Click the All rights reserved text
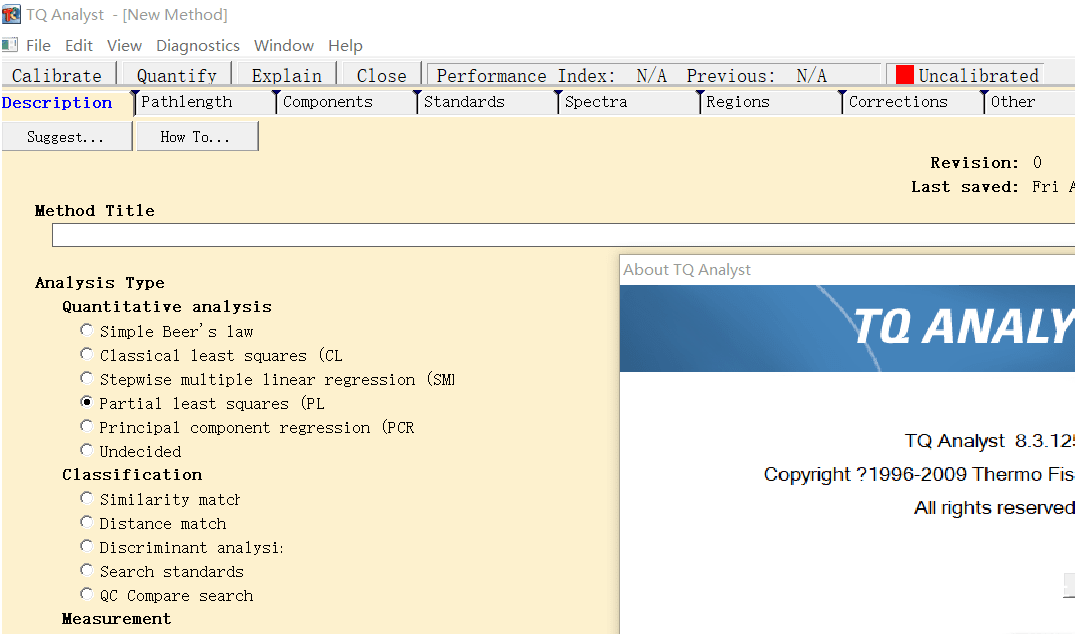Image resolution: width=1075 pixels, height=634 pixels. [994, 508]
